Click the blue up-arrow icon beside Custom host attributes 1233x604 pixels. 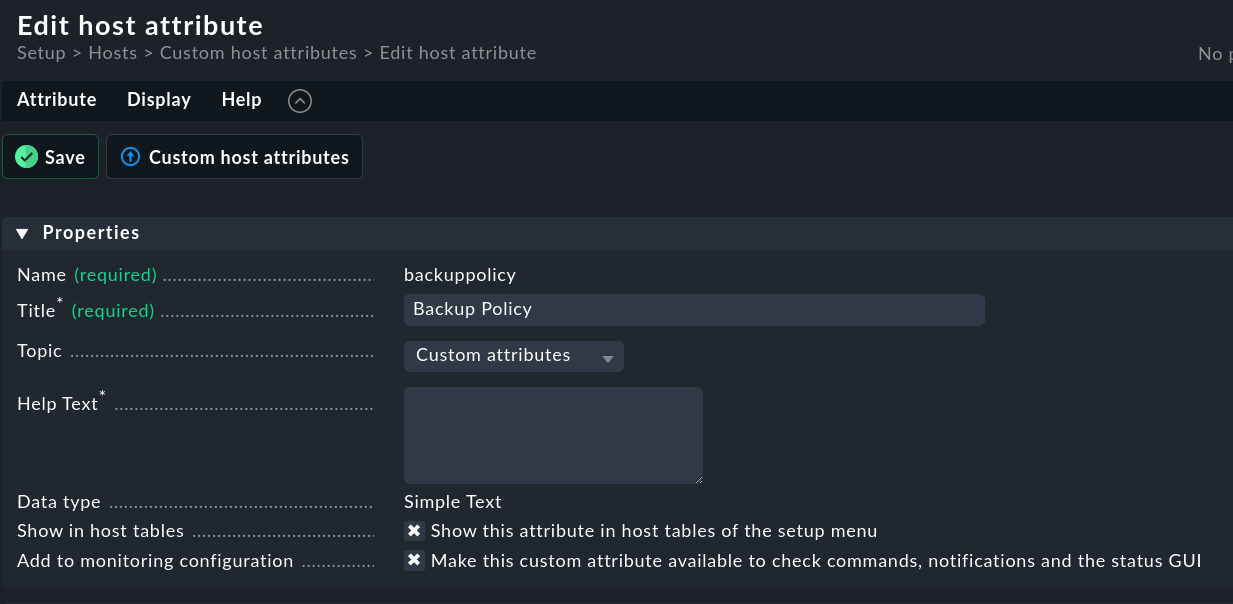(x=130, y=157)
